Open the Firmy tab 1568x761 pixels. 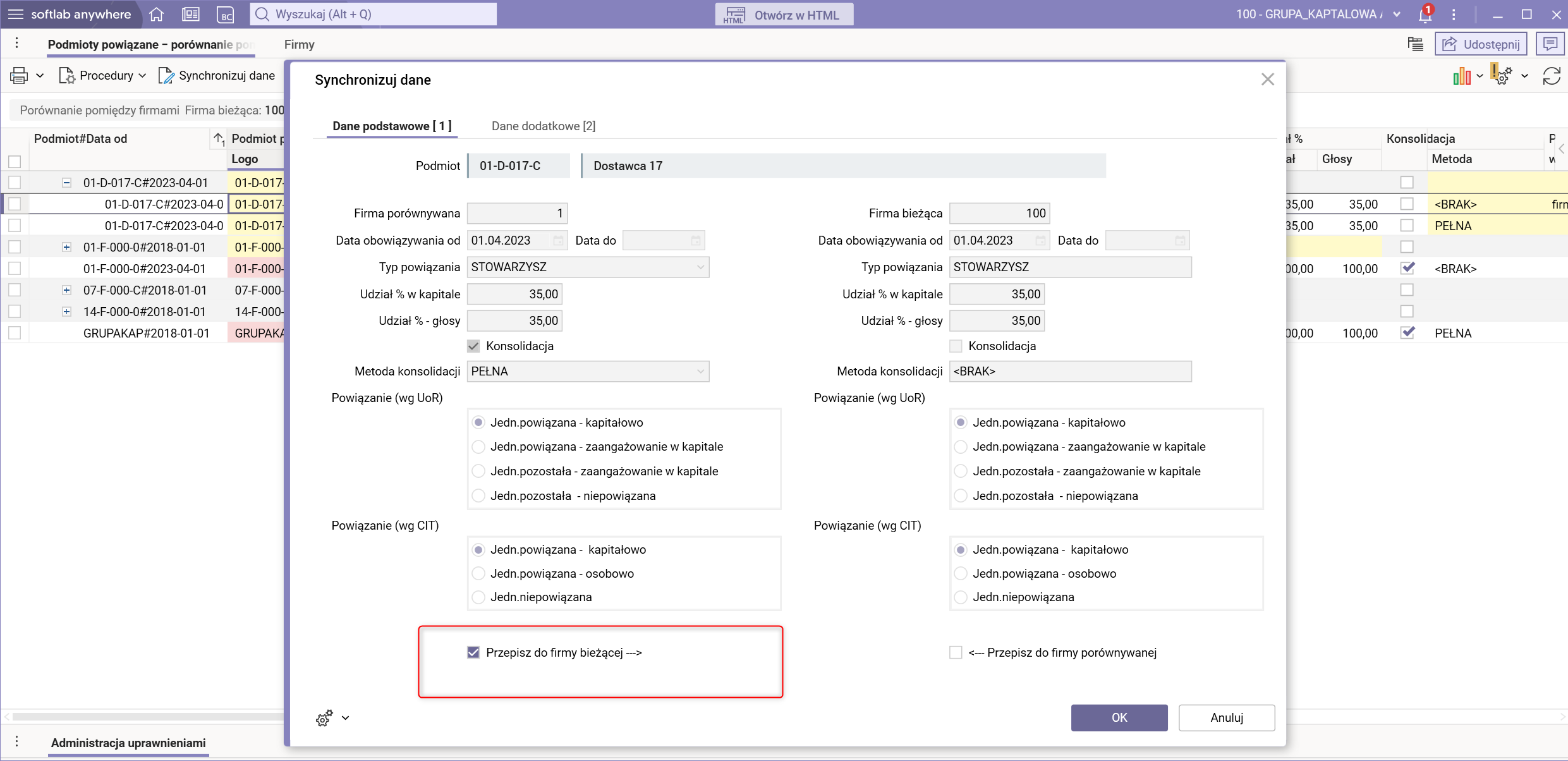pos(299,44)
